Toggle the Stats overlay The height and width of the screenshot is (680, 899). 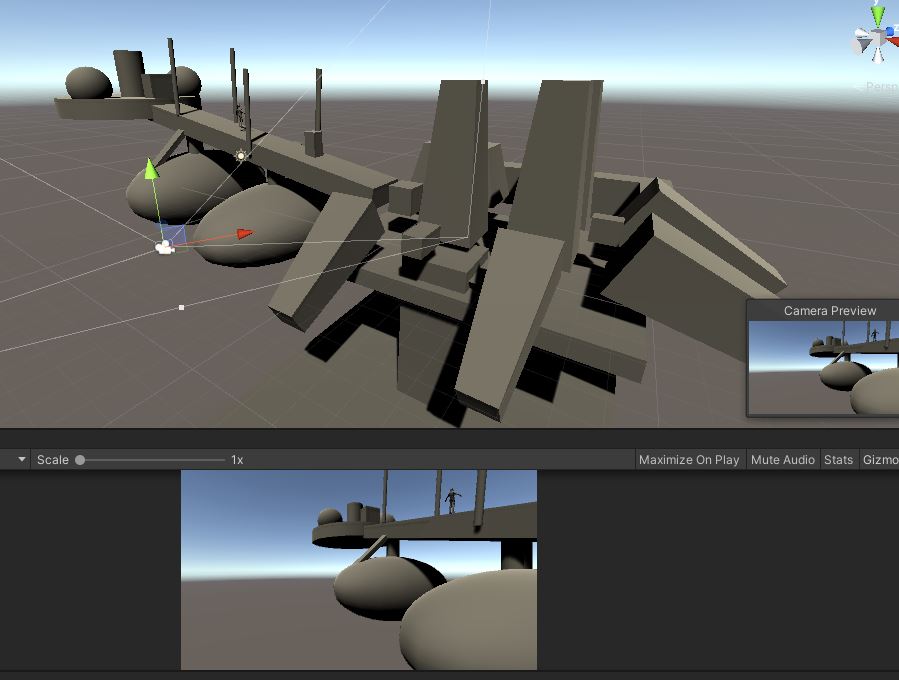point(838,460)
